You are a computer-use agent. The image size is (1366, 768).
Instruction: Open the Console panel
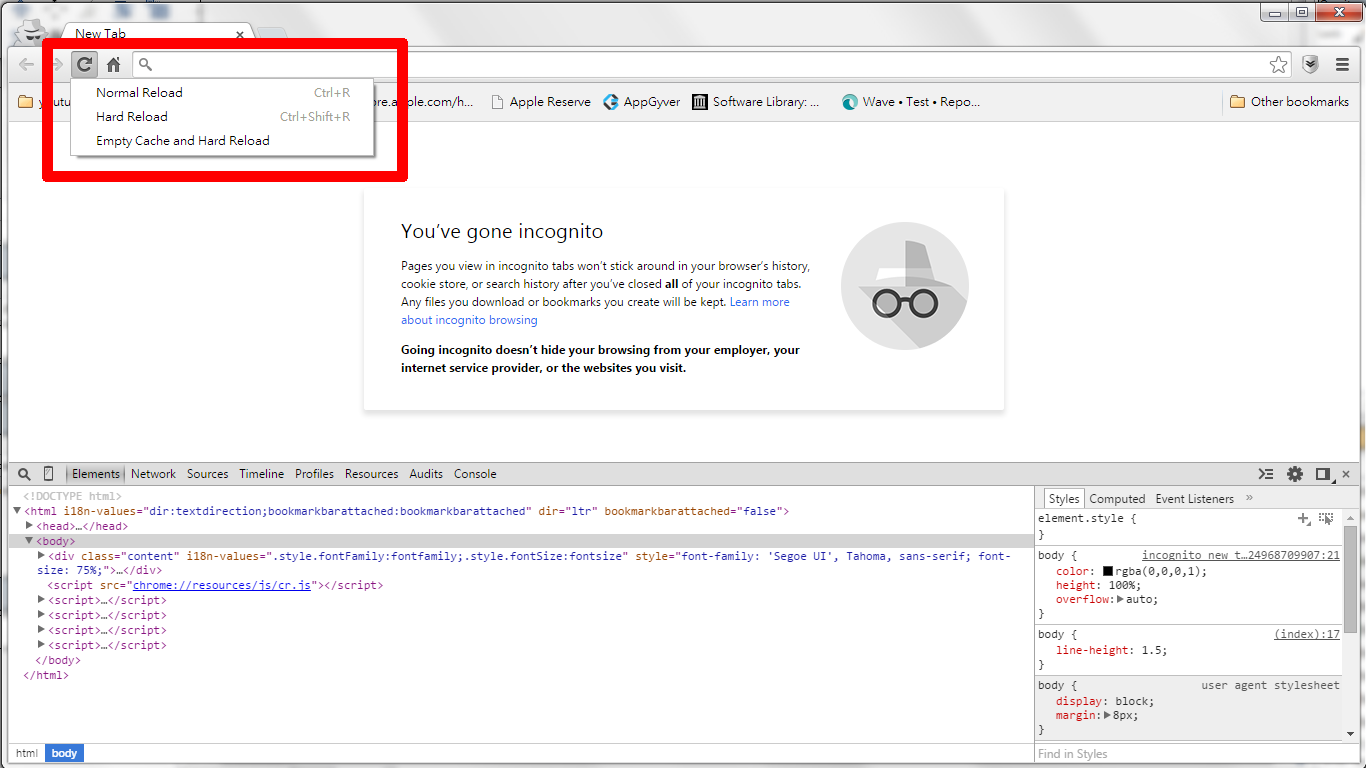(475, 474)
